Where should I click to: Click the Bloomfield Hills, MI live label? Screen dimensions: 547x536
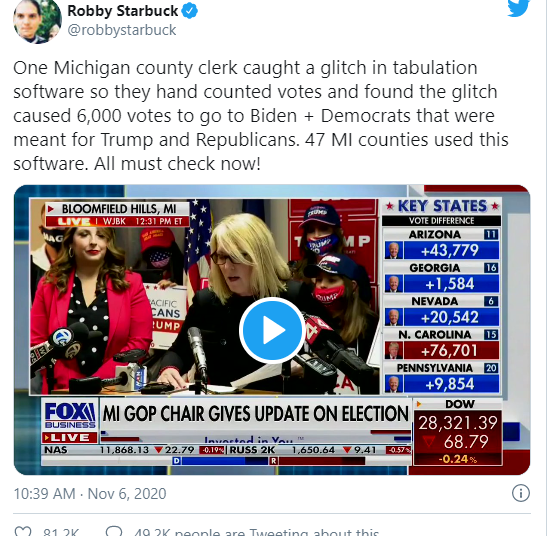(118, 214)
